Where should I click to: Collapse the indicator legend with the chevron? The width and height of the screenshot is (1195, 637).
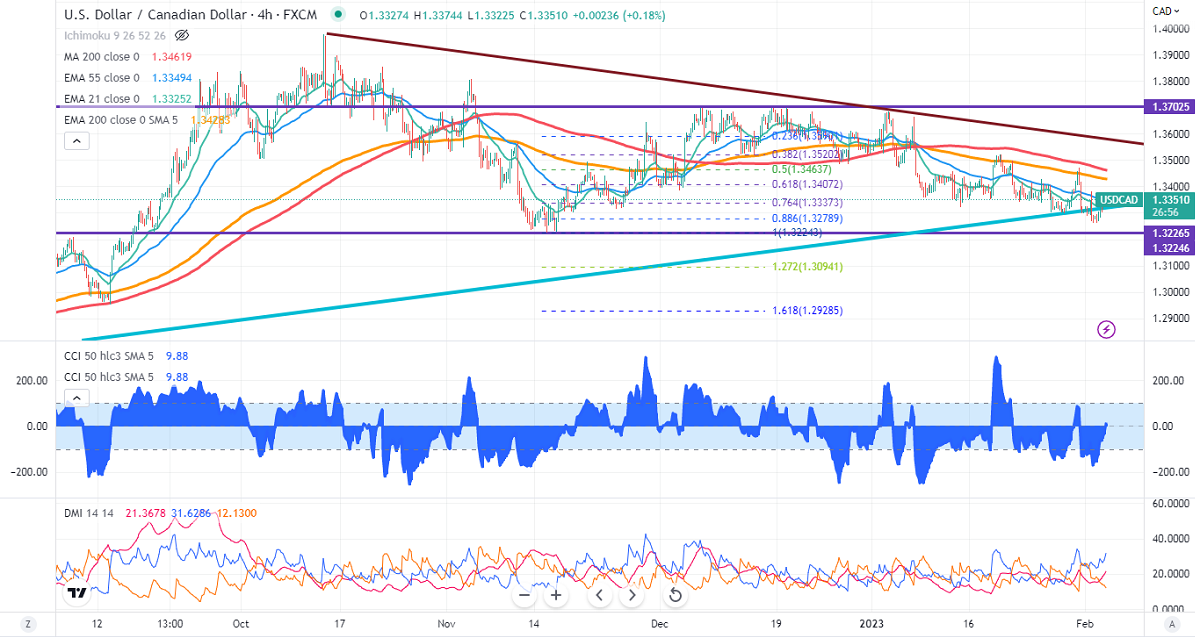[75, 142]
